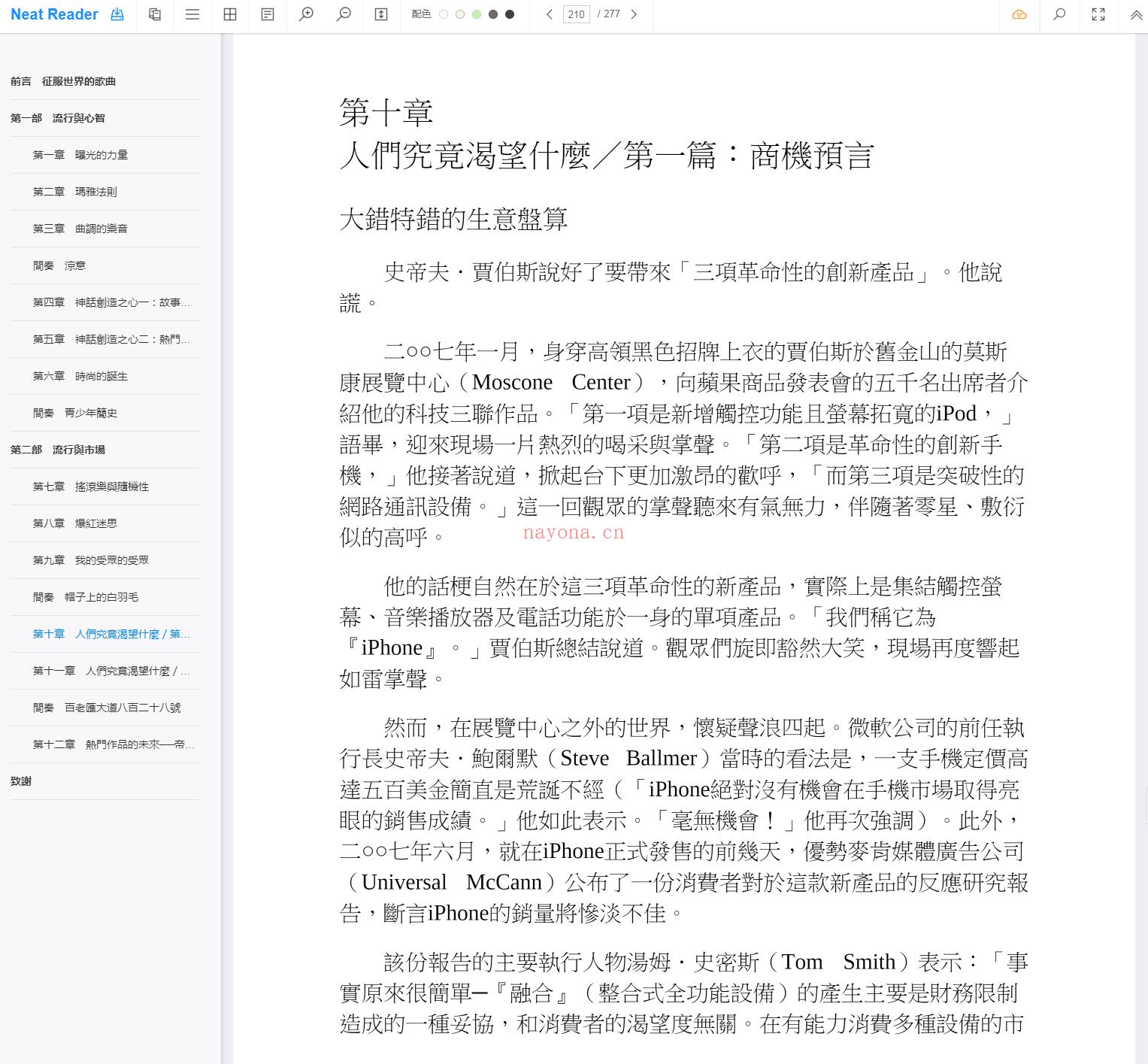Click the chapter title 第十章
Image resolution: width=1148 pixels, height=1064 pixels.
point(386,113)
